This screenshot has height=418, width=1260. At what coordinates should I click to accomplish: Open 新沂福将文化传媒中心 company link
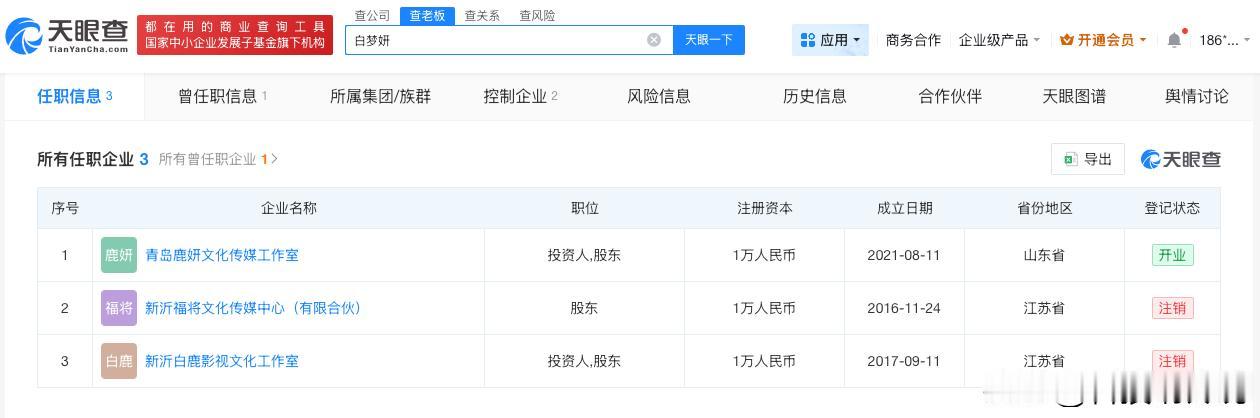tap(253, 308)
